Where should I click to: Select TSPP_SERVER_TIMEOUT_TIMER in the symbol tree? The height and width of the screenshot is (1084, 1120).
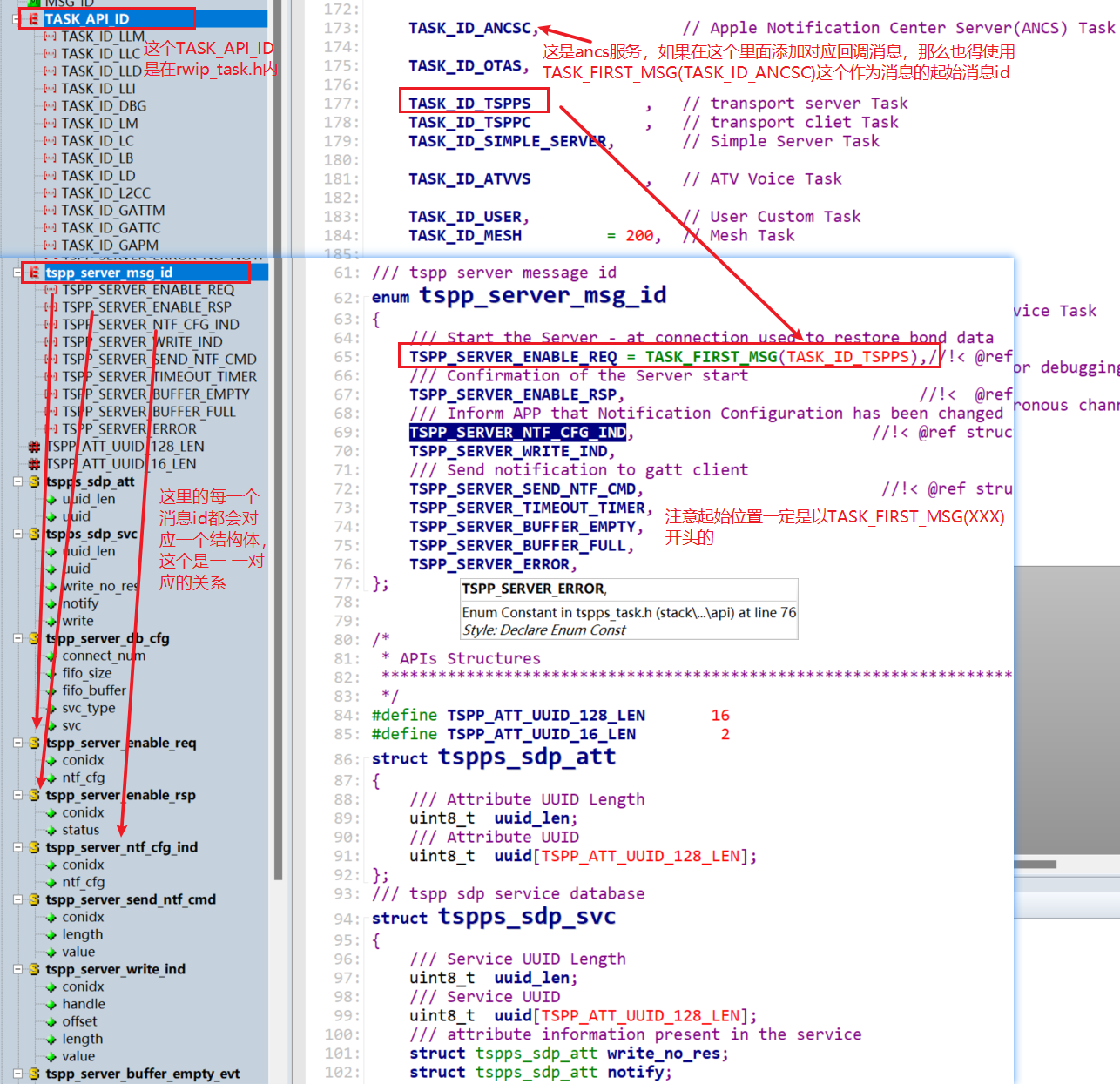pyautogui.click(x=159, y=377)
